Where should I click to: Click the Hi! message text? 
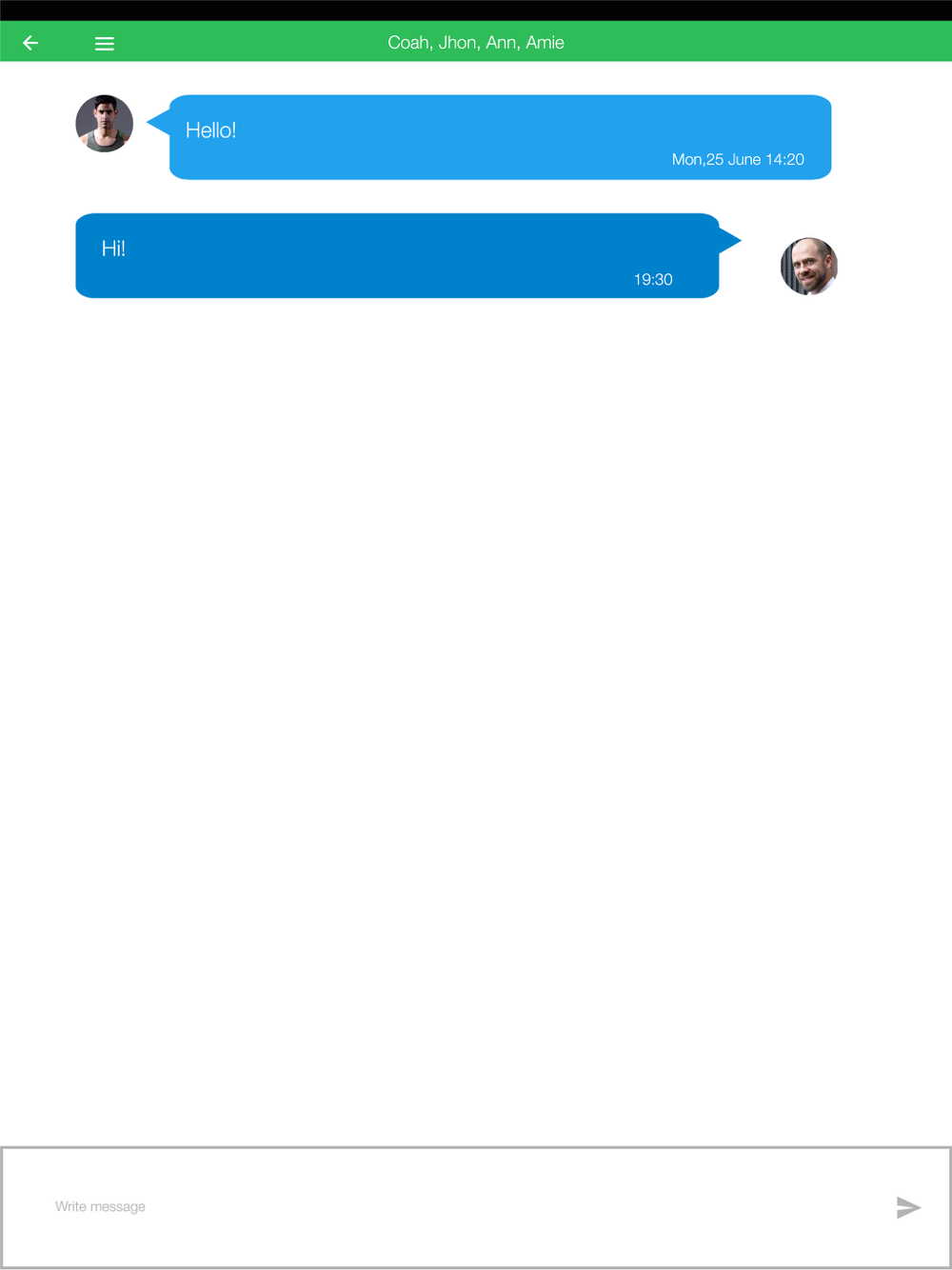point(113,248)
